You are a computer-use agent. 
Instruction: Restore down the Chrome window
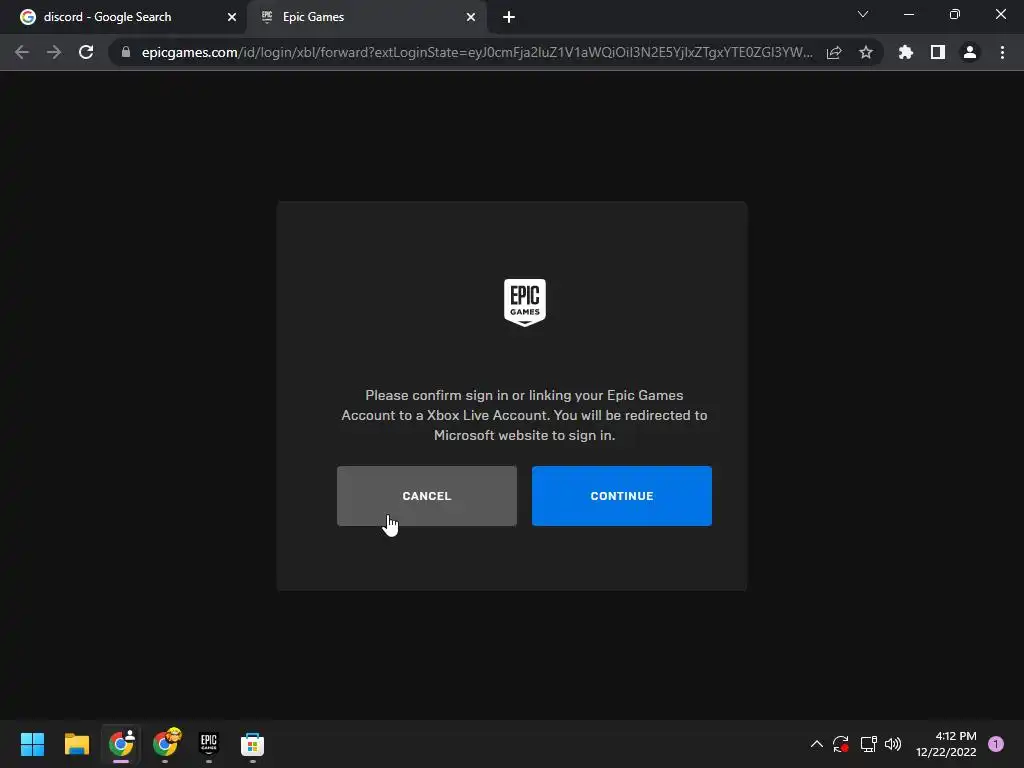(x=955, y=14)
